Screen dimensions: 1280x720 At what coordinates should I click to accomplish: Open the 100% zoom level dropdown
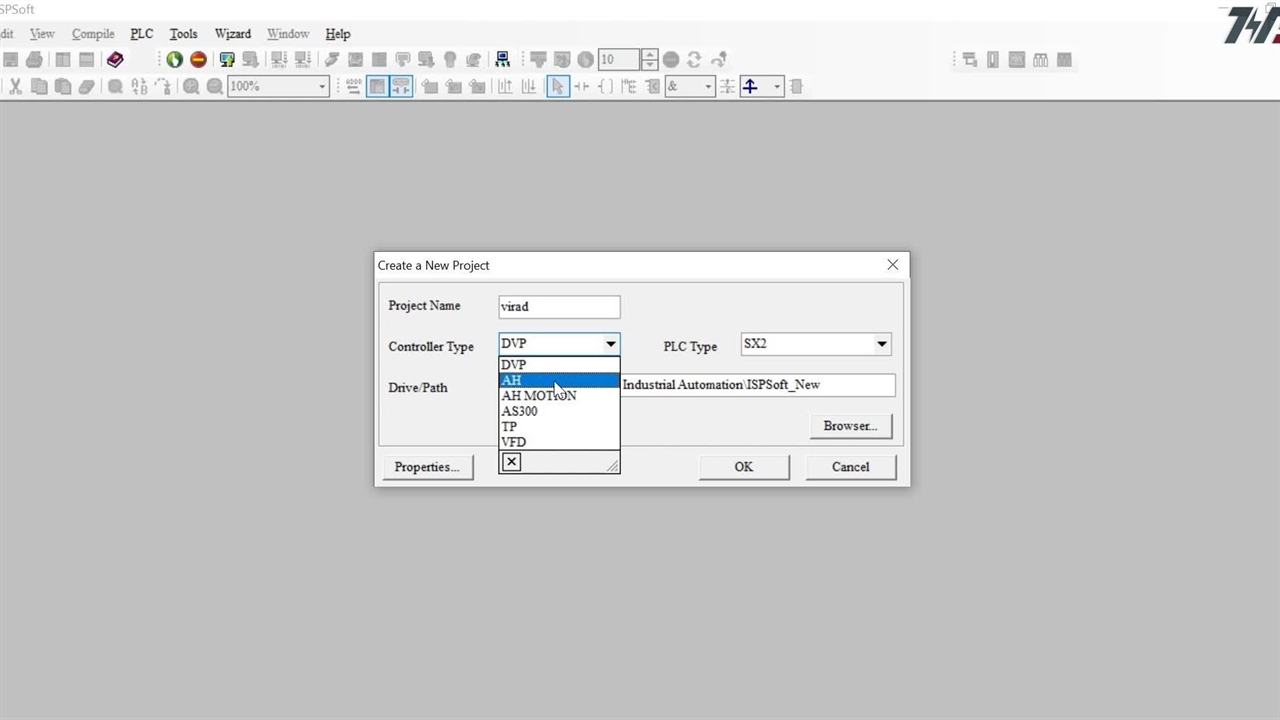pos(322,87)
